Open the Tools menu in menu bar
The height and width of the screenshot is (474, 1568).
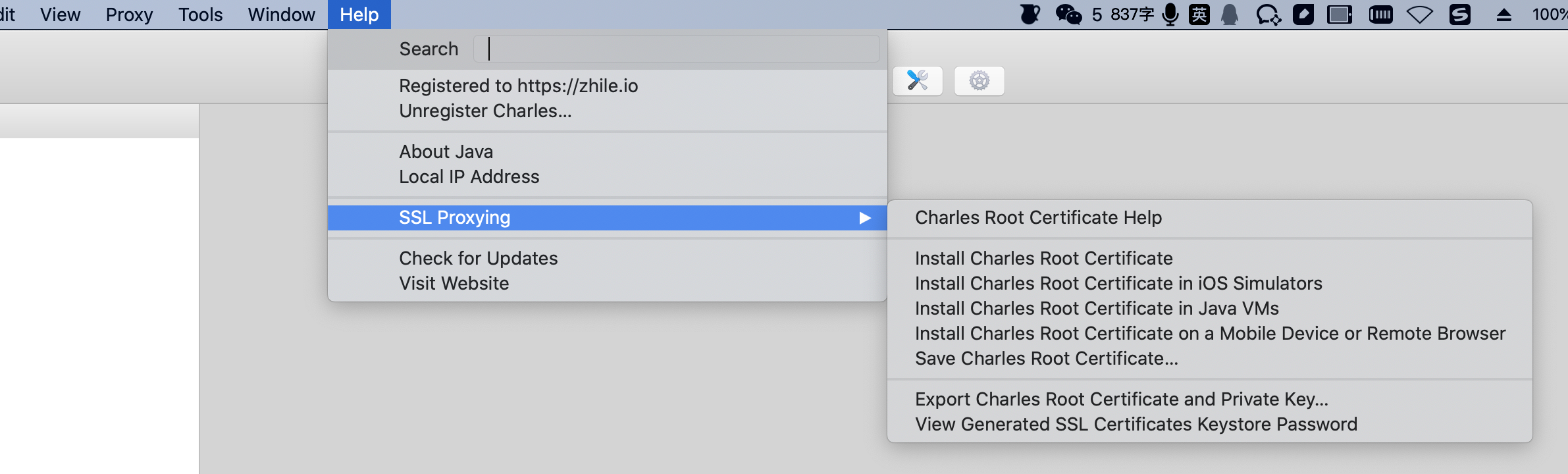(x=200, y=14)
